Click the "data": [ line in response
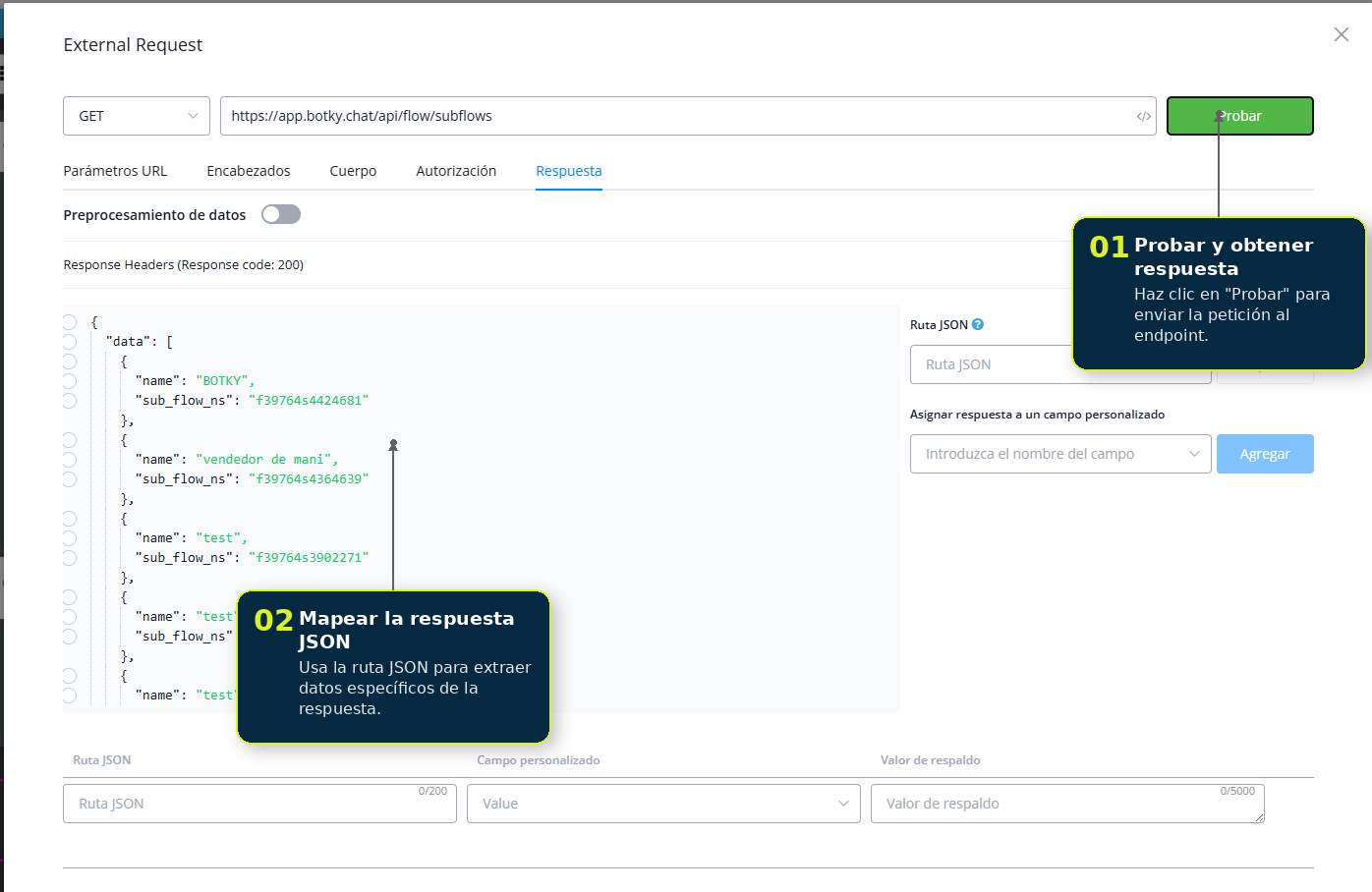The width and height of the screenshot is (1372, 892). point(140,342)
